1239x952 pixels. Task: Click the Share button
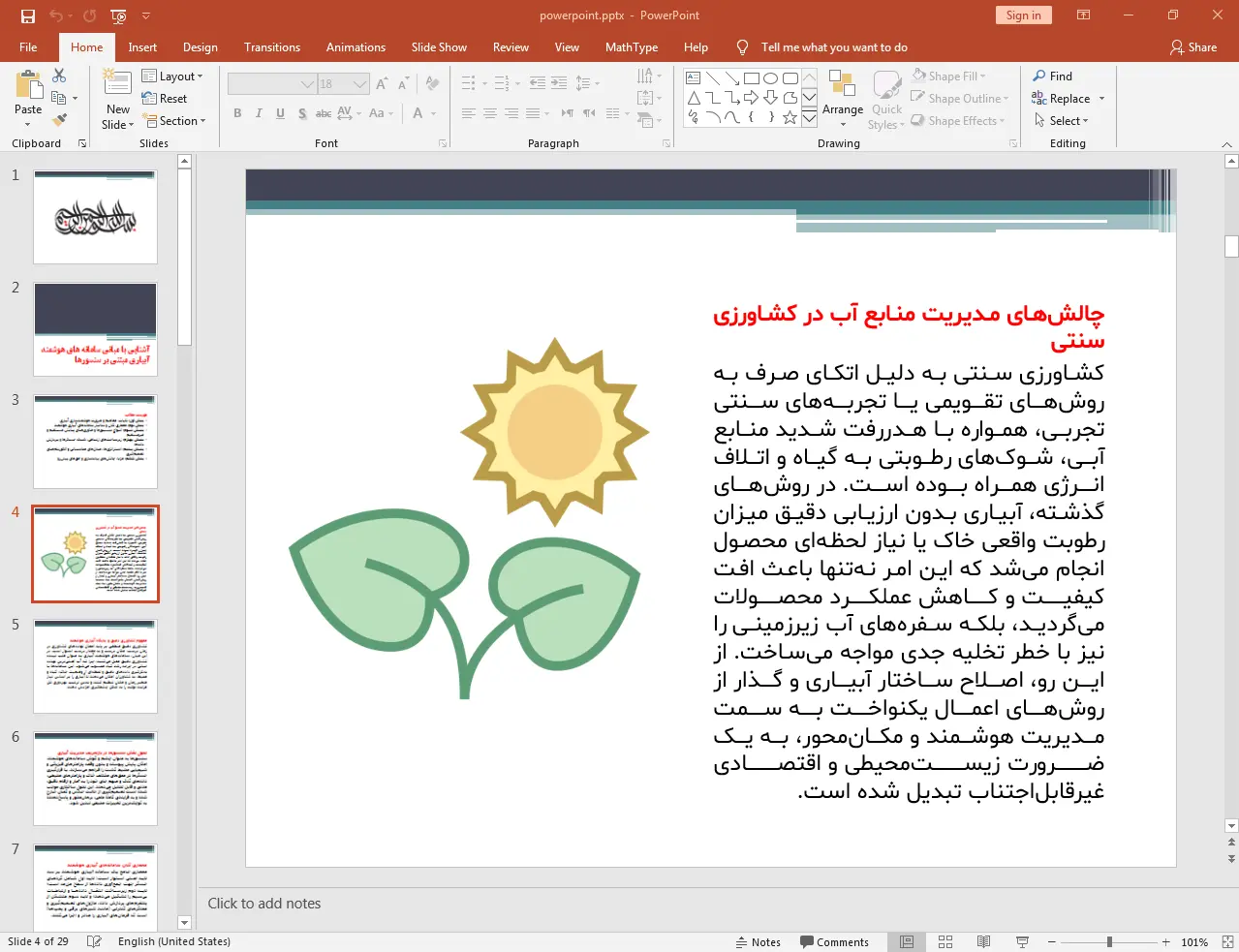tap(1193, 46)
